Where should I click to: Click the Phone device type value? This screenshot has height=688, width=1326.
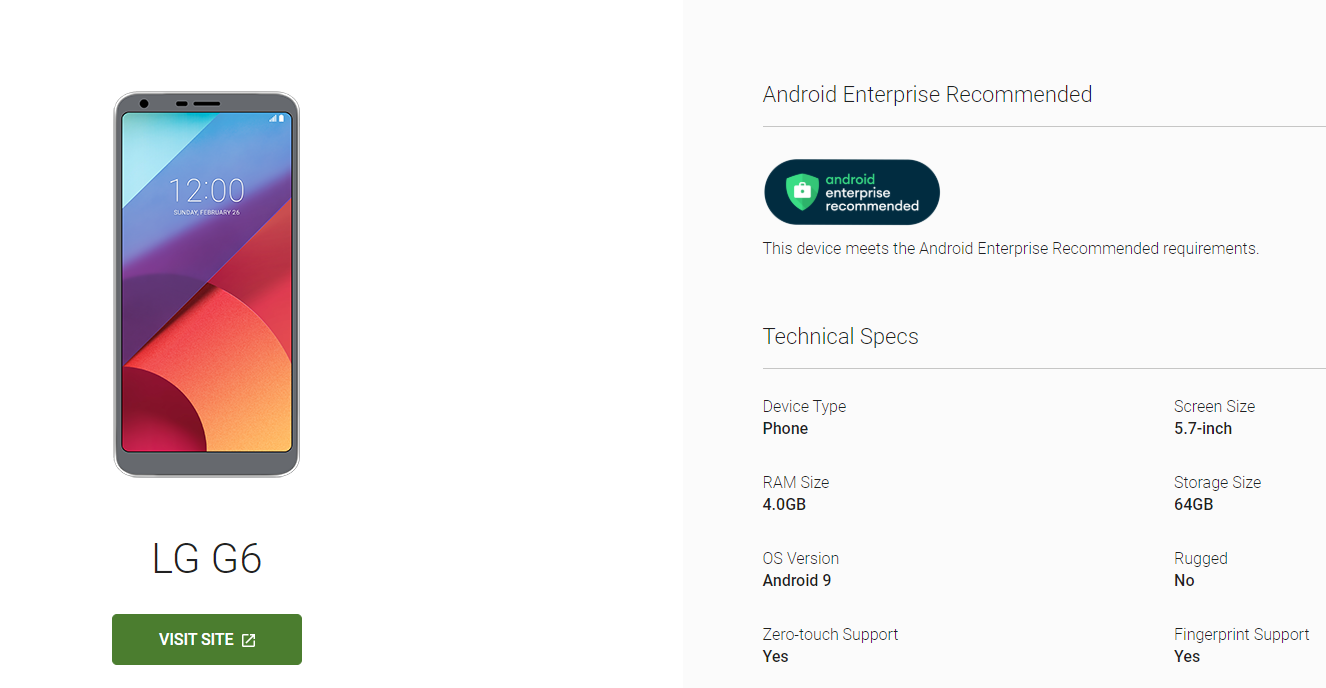(785, 428)
